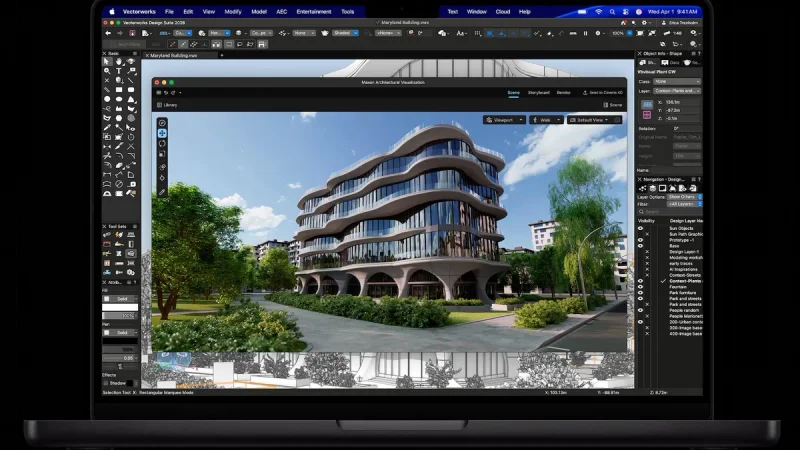
Task: Switch to Render tab in Maxon window
Action: click(563, 93)
